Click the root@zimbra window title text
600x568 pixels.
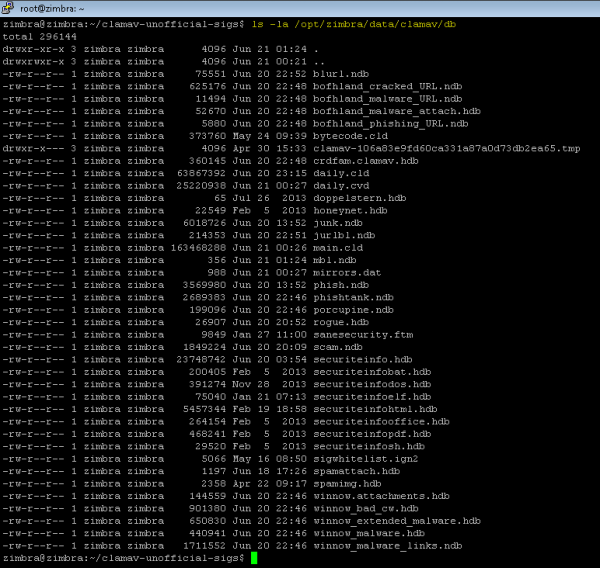click(52, 8)
